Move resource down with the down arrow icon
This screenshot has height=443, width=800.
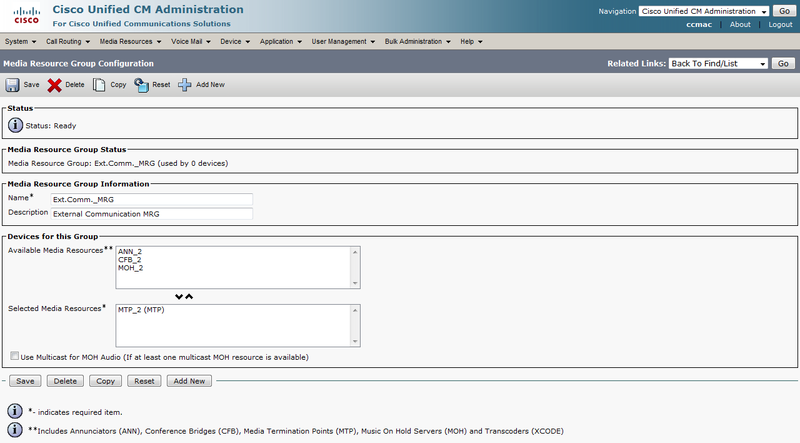179,297
